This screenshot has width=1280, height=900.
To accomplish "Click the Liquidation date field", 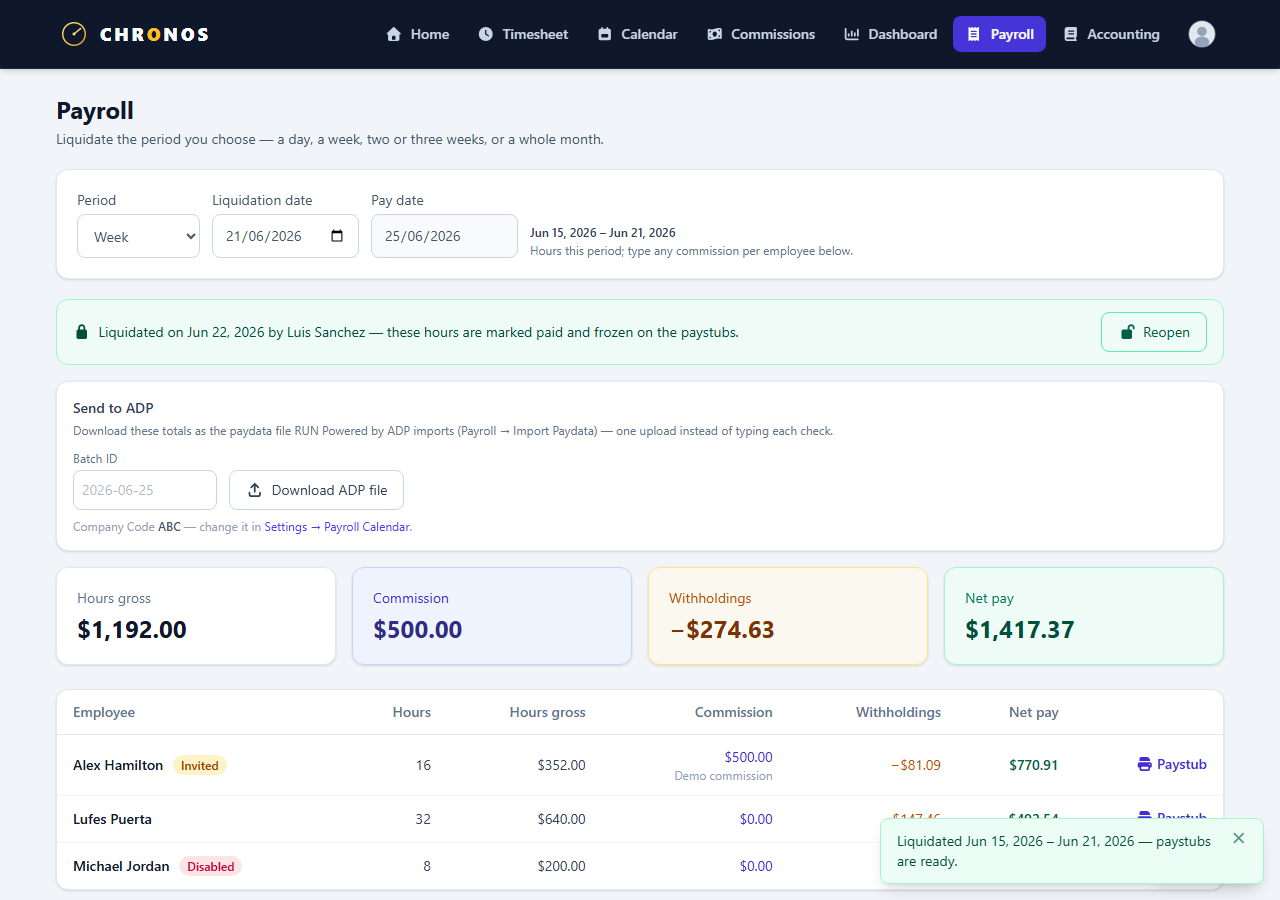I will coord(285,236).
